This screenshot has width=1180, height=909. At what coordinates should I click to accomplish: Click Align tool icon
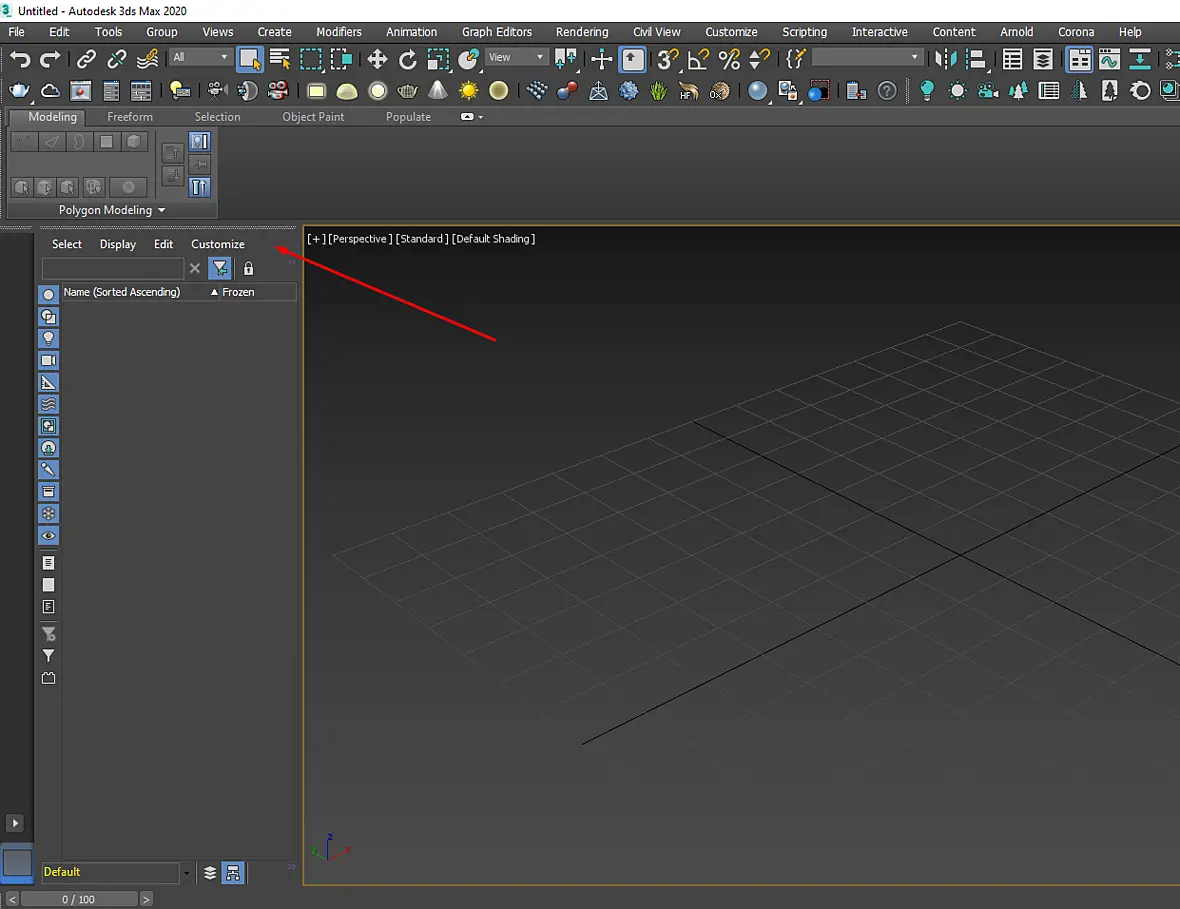click(976, 59)
